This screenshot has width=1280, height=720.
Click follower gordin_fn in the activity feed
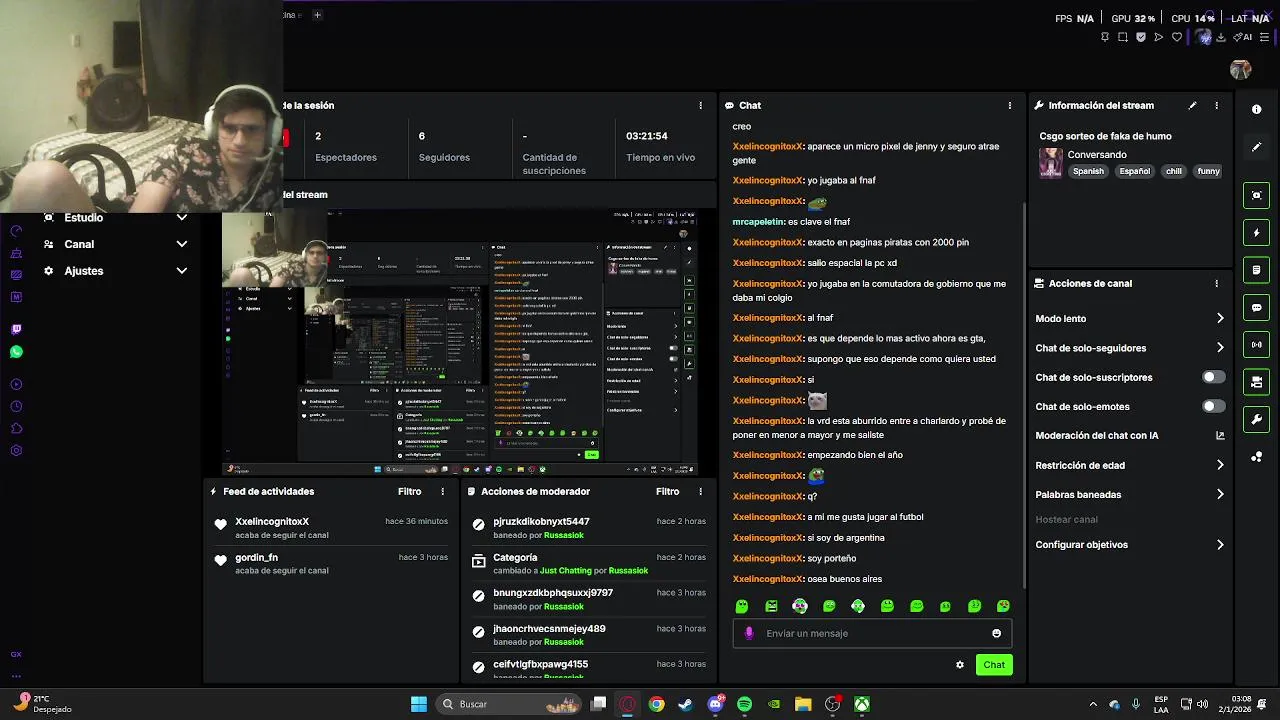(257, 558)
